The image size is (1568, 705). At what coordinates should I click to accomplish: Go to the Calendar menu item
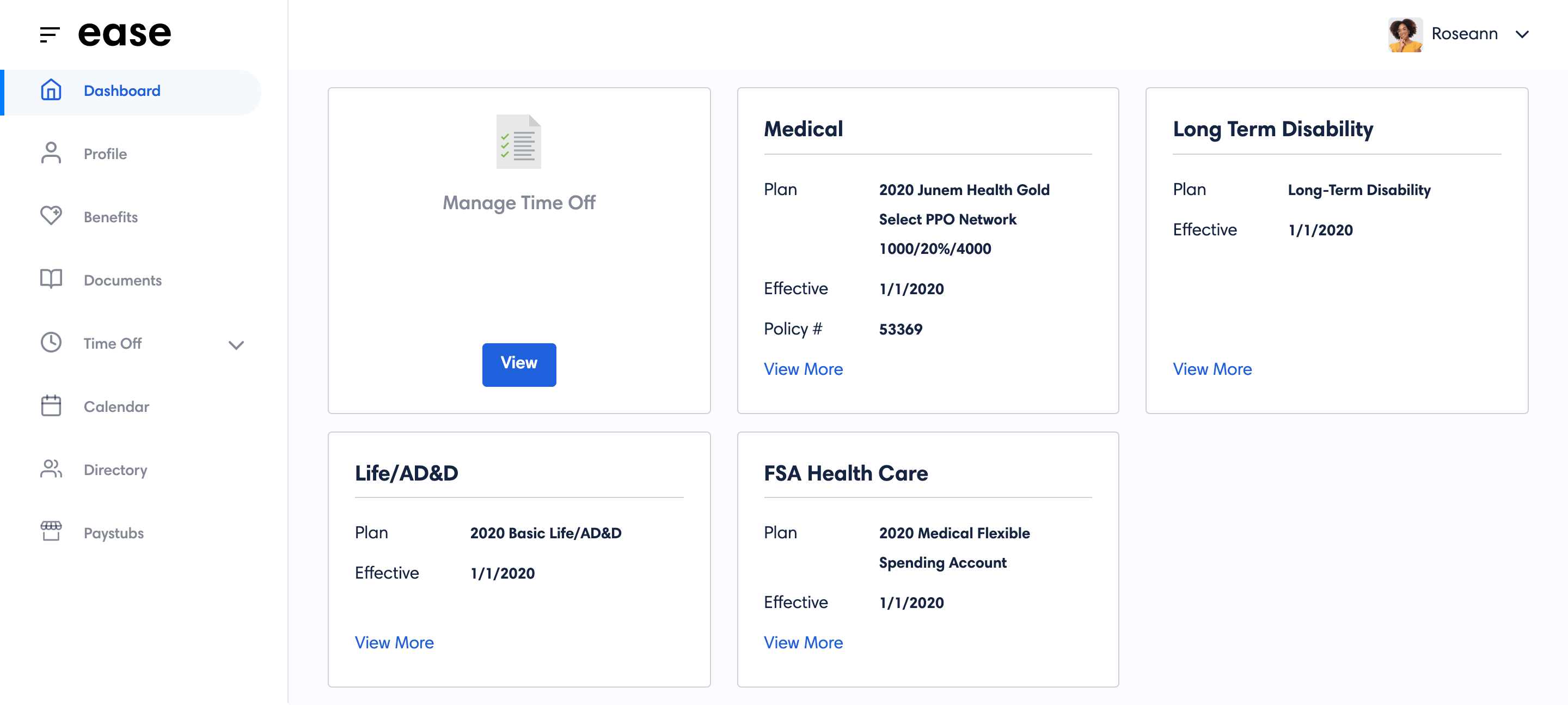click(x=117, y=406)
